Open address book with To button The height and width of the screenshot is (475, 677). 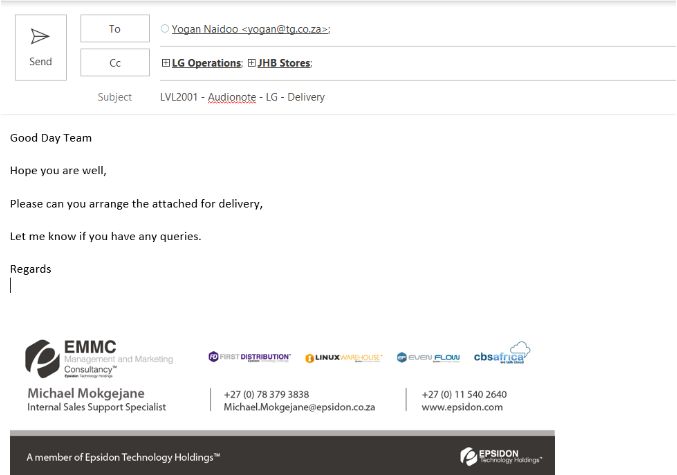[x=115, y=30]
